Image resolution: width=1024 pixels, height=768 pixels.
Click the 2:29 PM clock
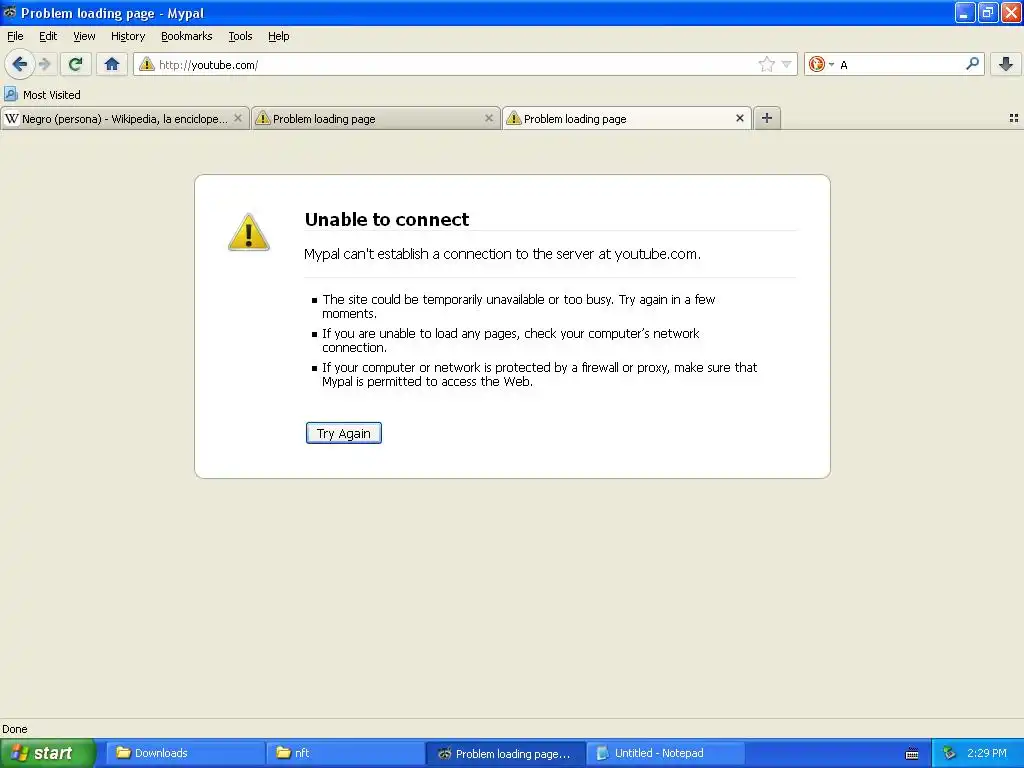click(x=986, y=753)
